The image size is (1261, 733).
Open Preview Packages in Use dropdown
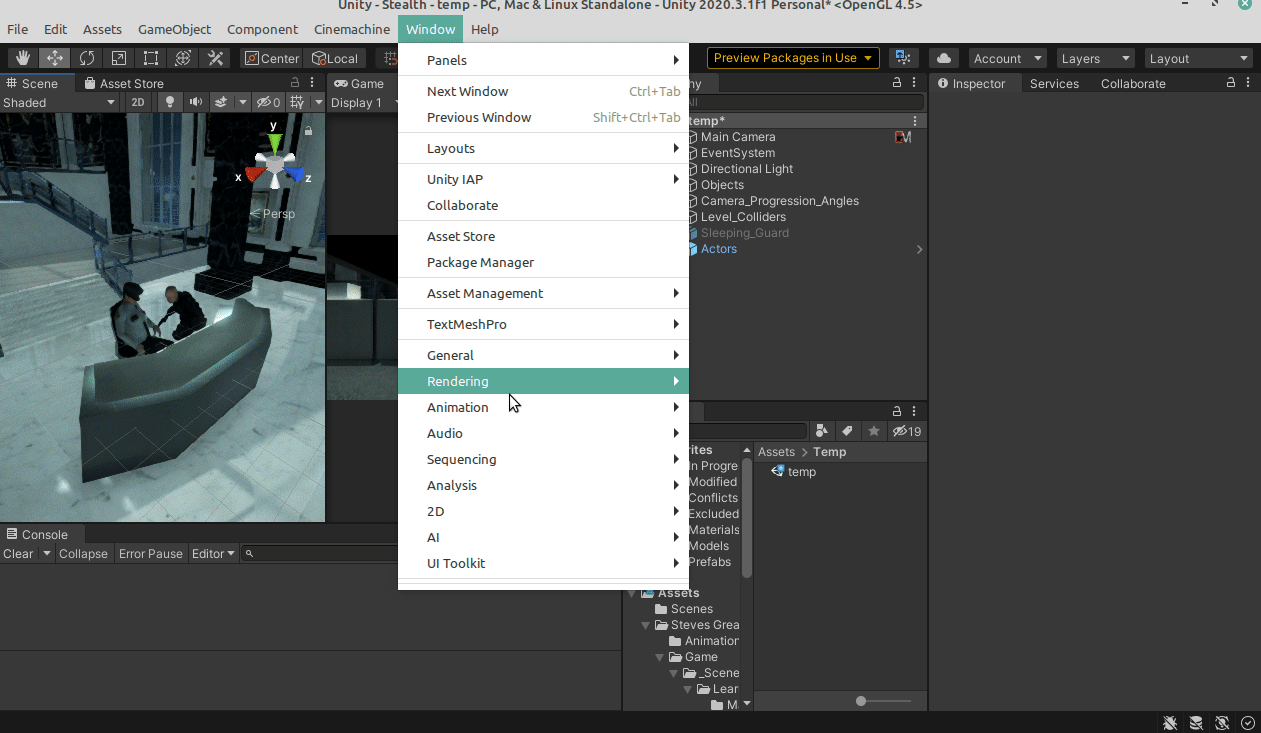[x=793, y=58]
